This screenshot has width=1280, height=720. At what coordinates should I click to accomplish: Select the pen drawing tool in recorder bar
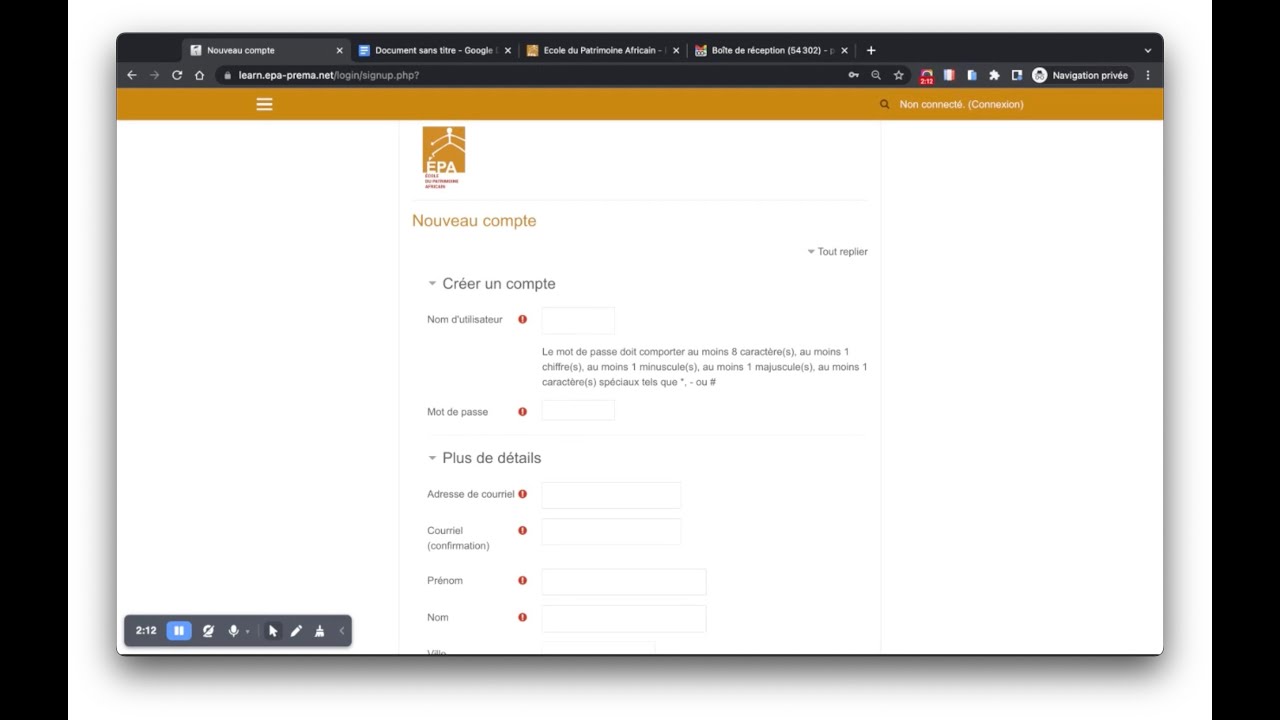click(x=296, y=631)
